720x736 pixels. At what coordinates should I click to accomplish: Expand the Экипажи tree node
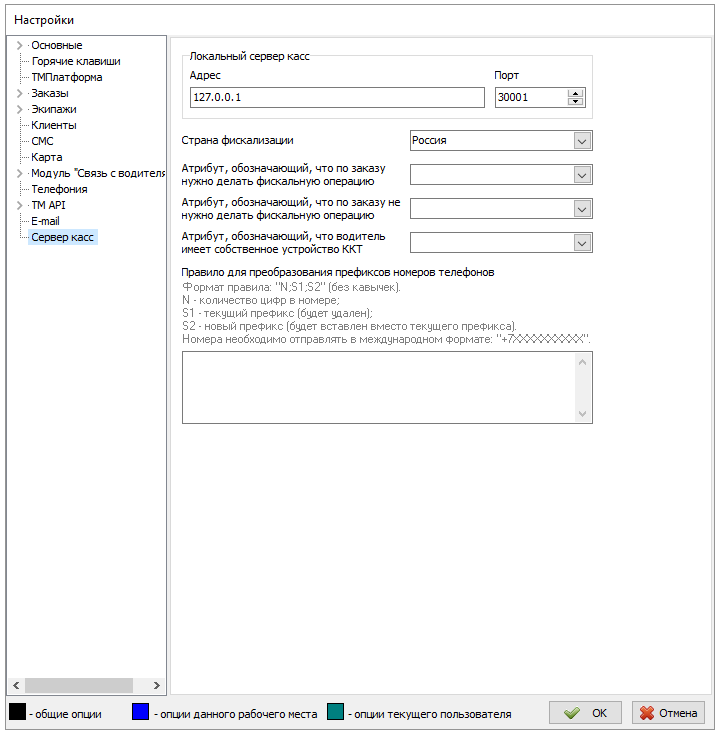click(19, 109)
